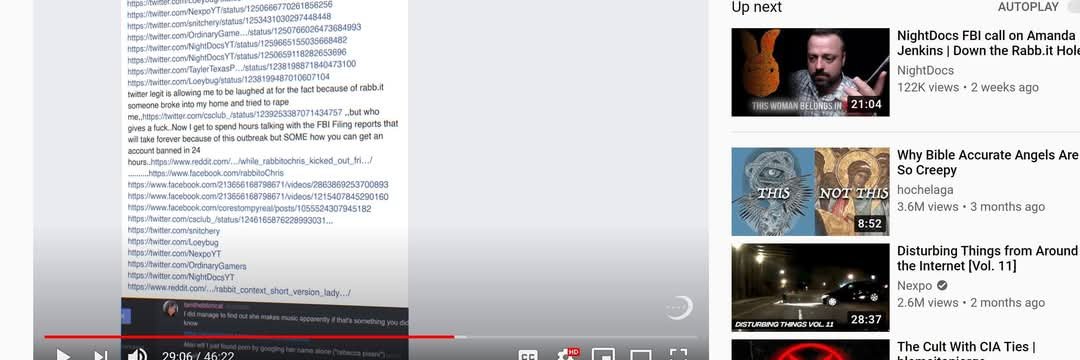This screenshot has height=360, width=1080.
Task: Click the 8:52 duration badge
Action: (x=869, y=224)
